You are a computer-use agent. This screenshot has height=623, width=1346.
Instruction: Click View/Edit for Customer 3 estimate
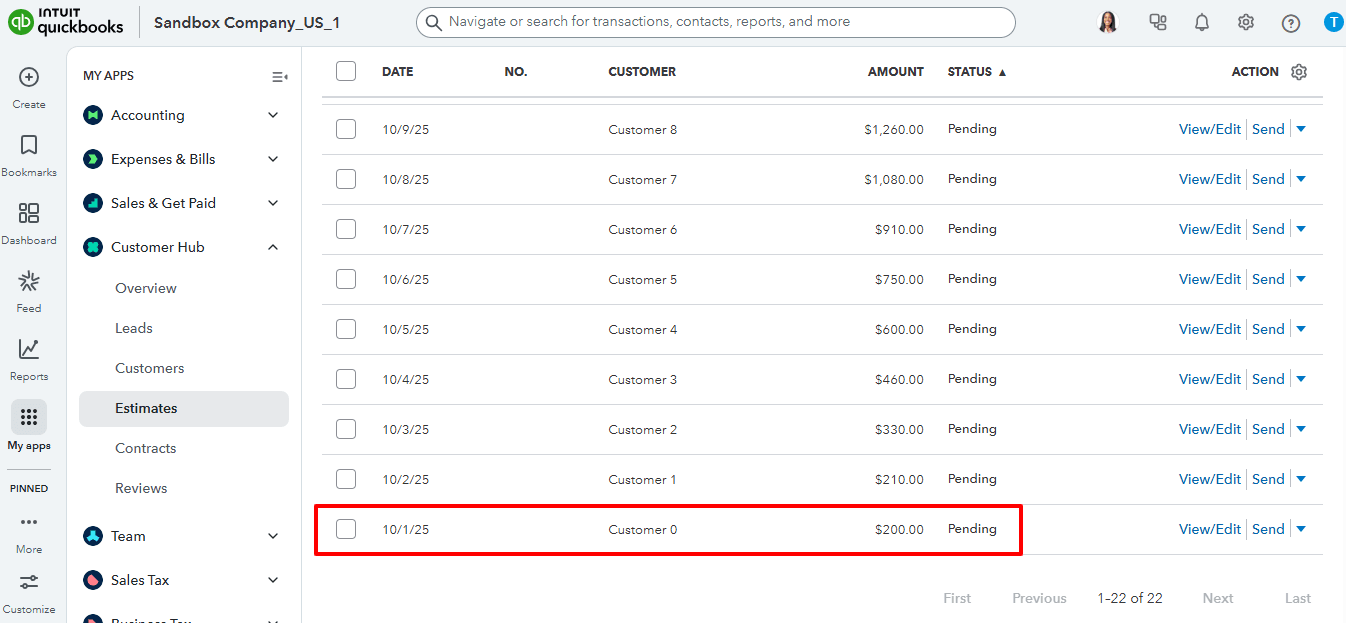(x=1209, y=379)
